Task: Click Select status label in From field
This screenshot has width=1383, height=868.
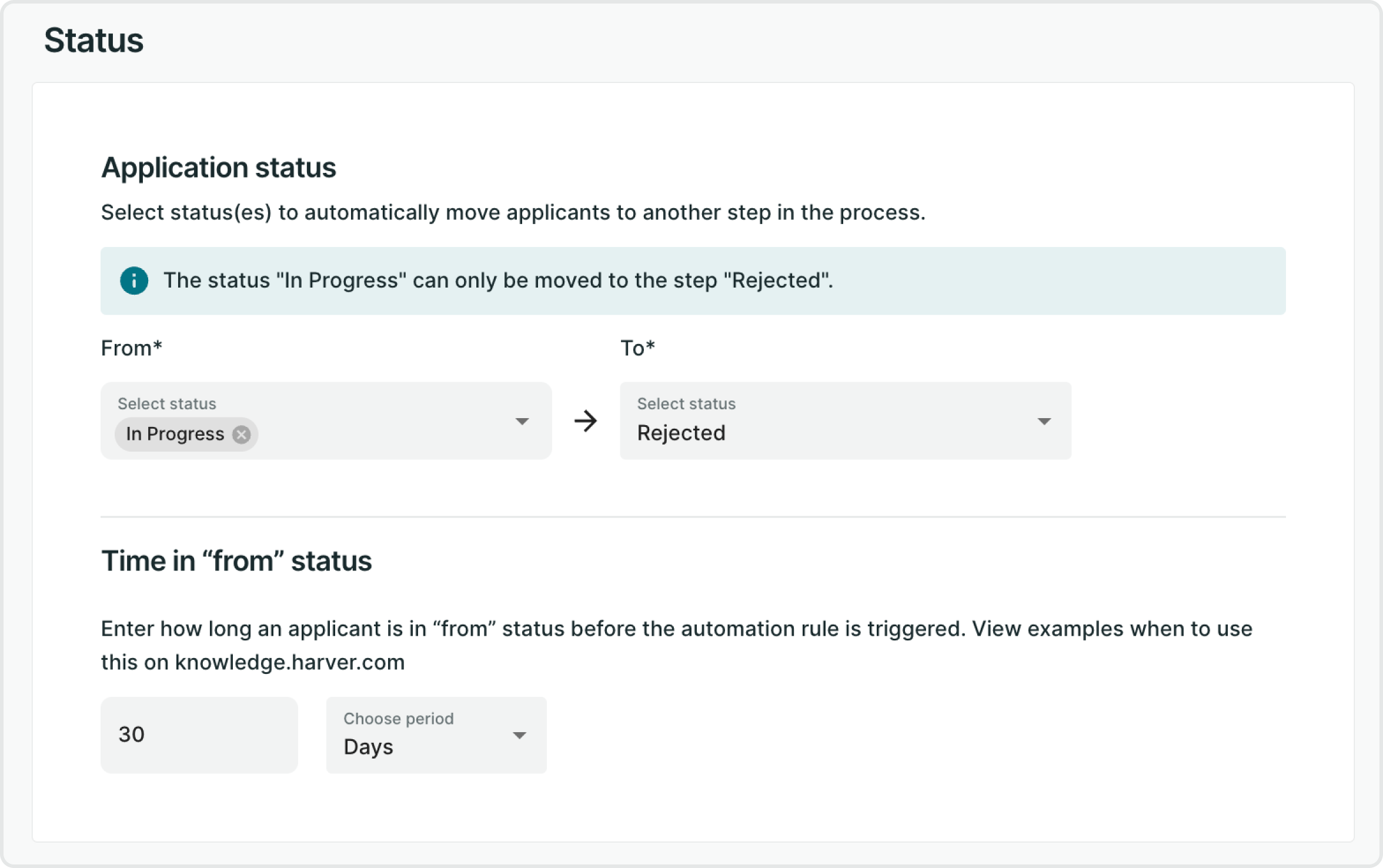Action: tap(167, 404)
